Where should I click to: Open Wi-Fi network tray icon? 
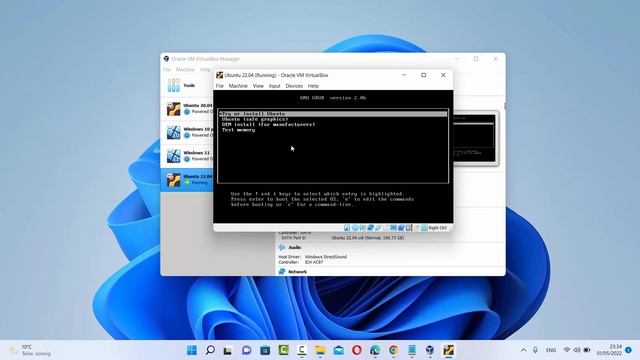click(567, 350)
